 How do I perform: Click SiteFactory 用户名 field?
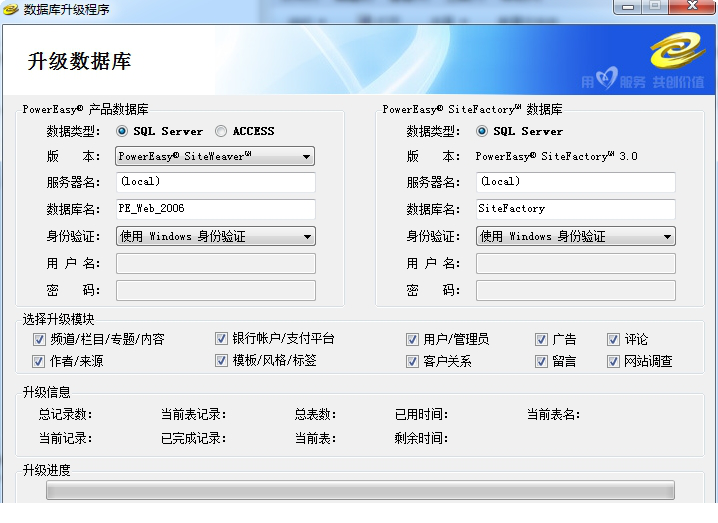click(x=576, y=263)
